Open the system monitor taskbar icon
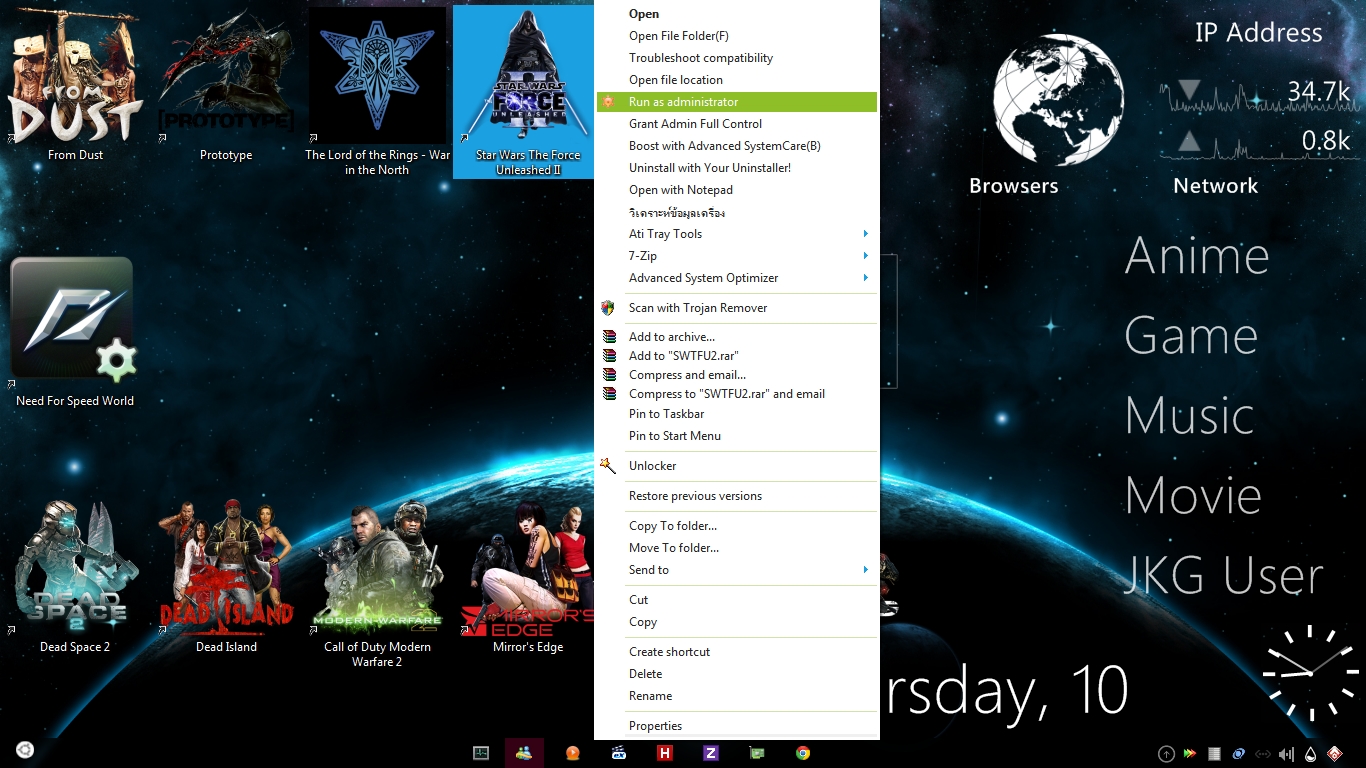Viewport: 1366px width, 768px height. pos(480,753)
